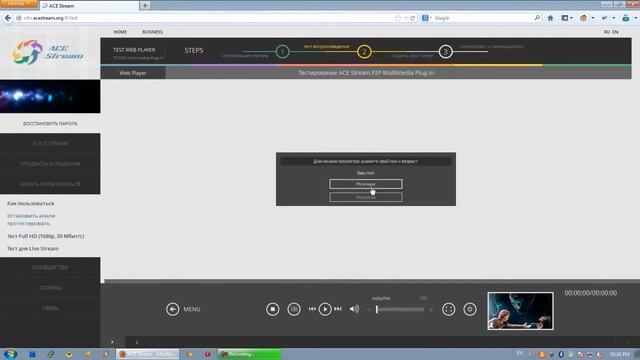Go to step 1 circle
The image size is (640, 360).
tap(282, 52)
